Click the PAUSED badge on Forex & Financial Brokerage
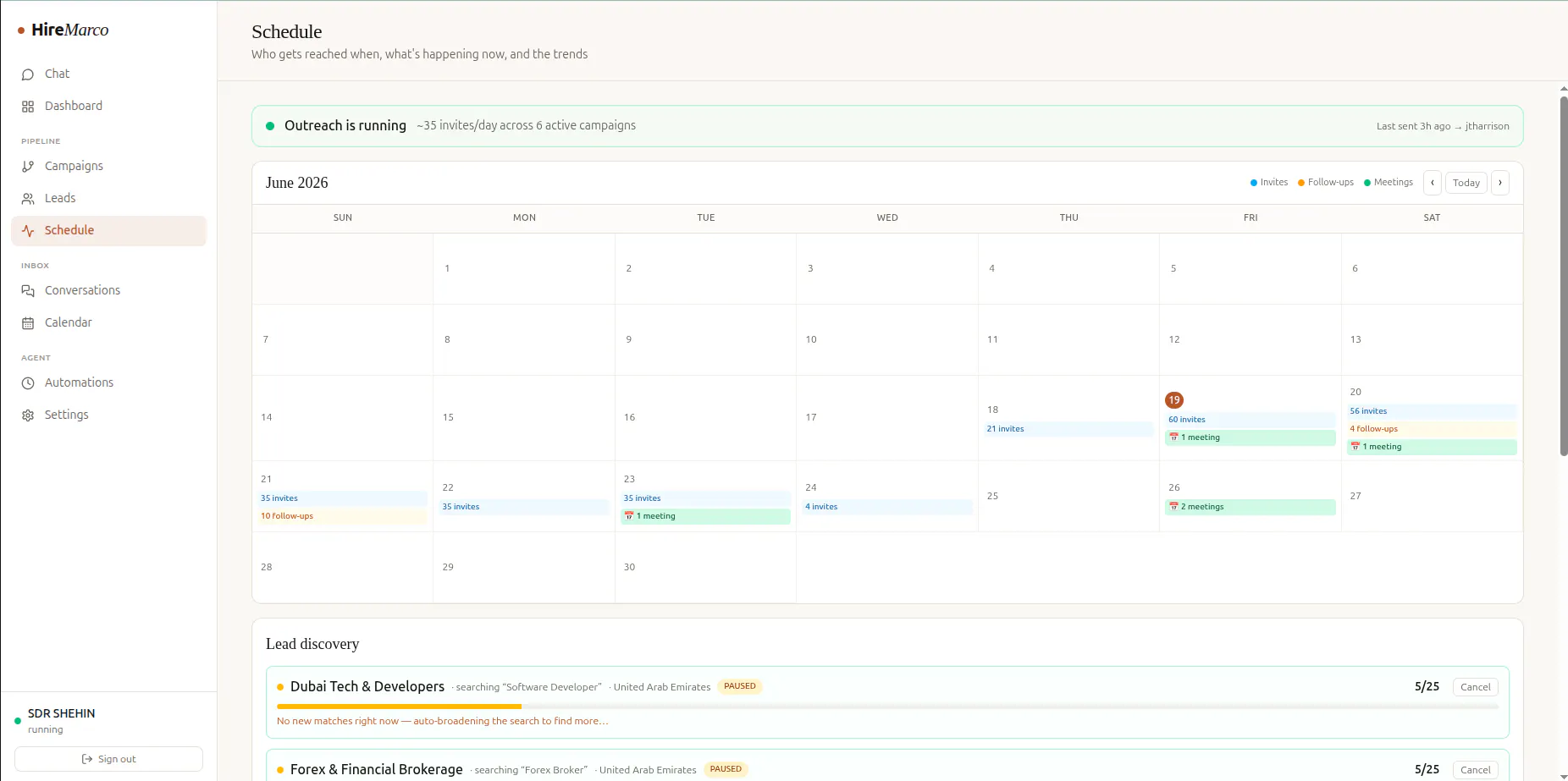 [726, 769]
